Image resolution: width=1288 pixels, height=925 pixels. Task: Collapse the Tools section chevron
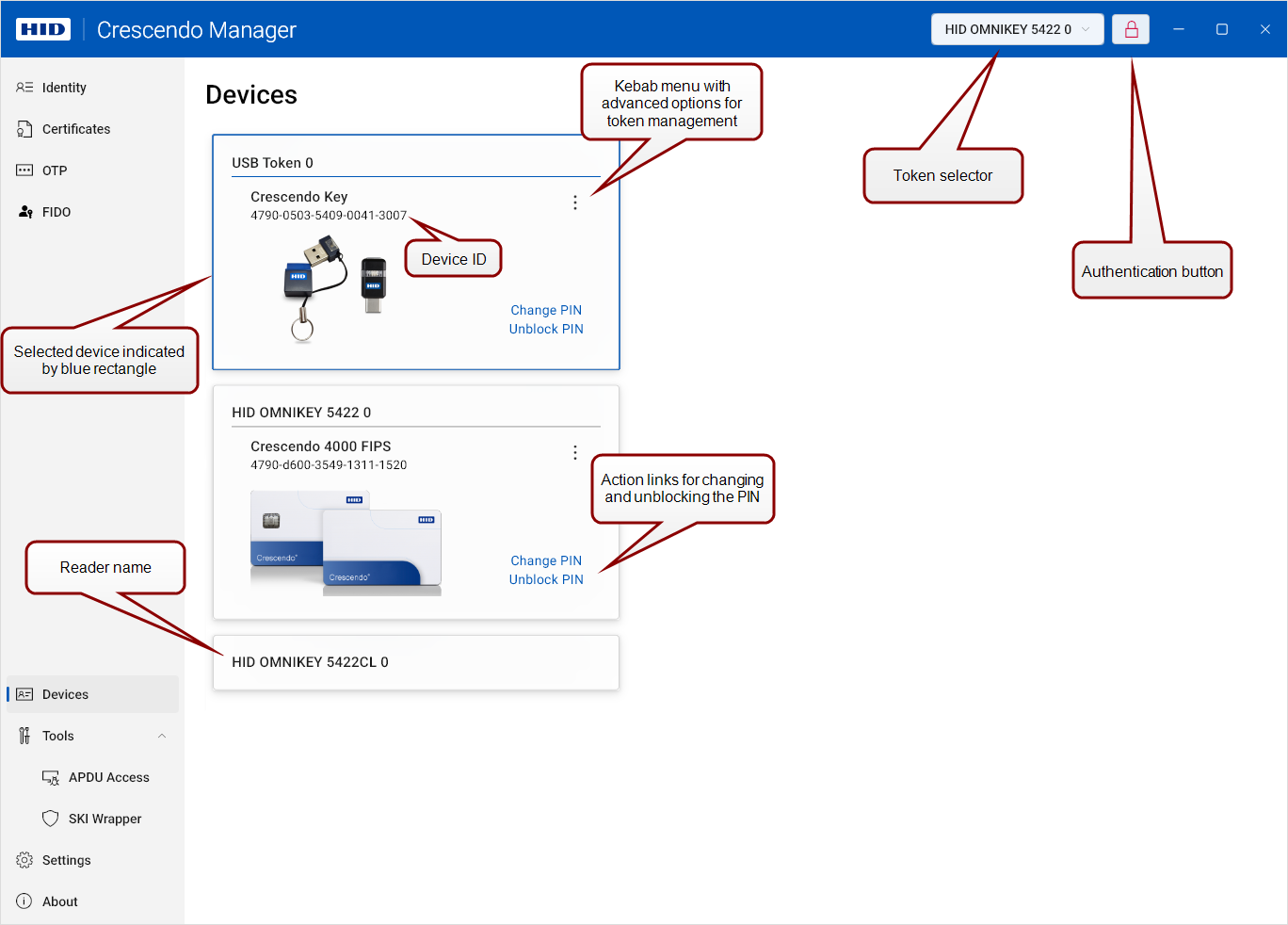[162, 736]
